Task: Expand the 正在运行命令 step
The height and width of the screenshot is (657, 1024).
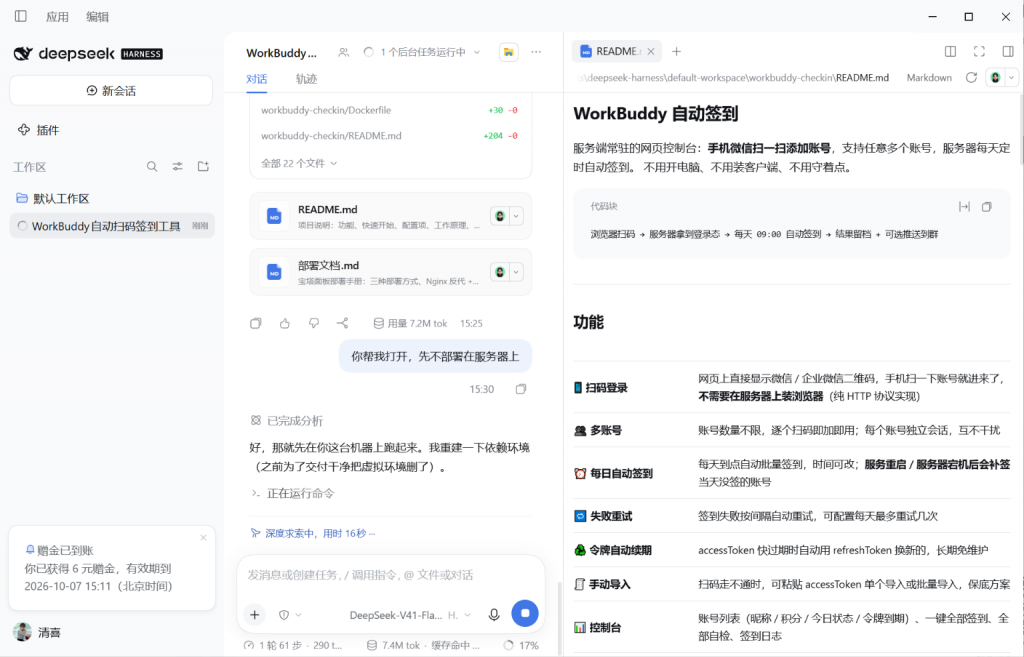Action: tap(293, 493)
